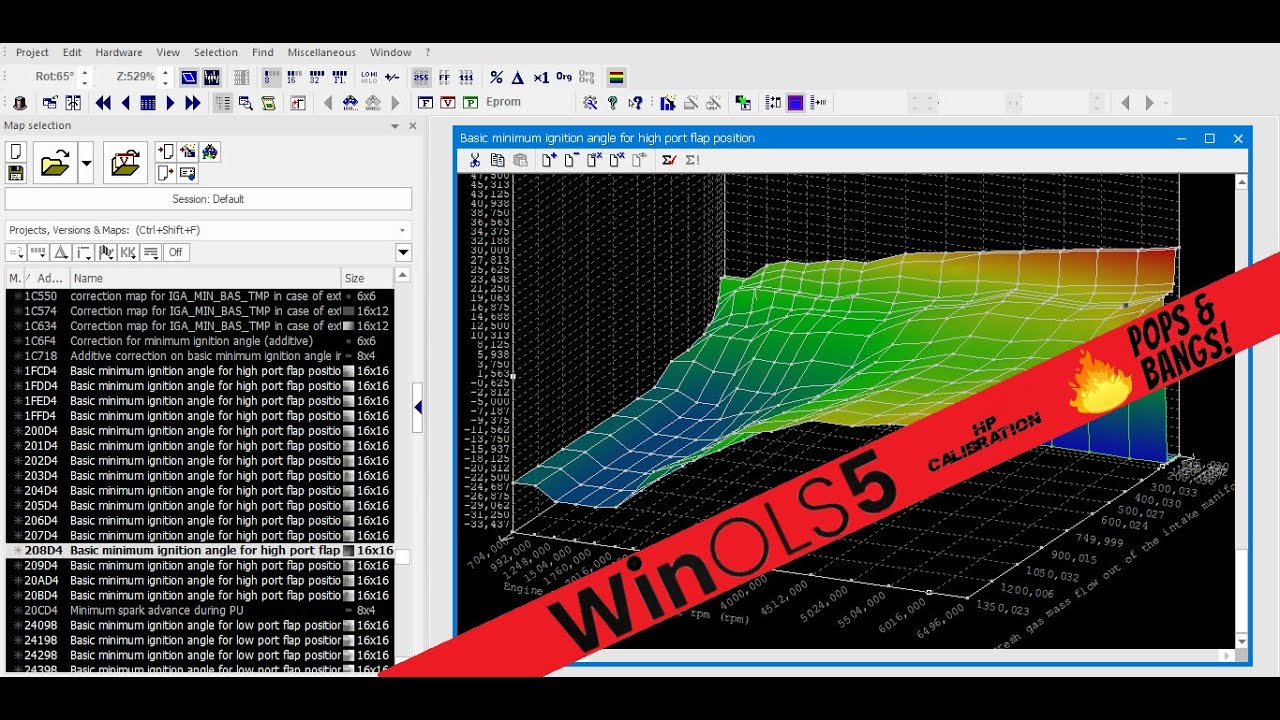
Task: Increase the zoom percentage stepper
Action: point(165,72)
